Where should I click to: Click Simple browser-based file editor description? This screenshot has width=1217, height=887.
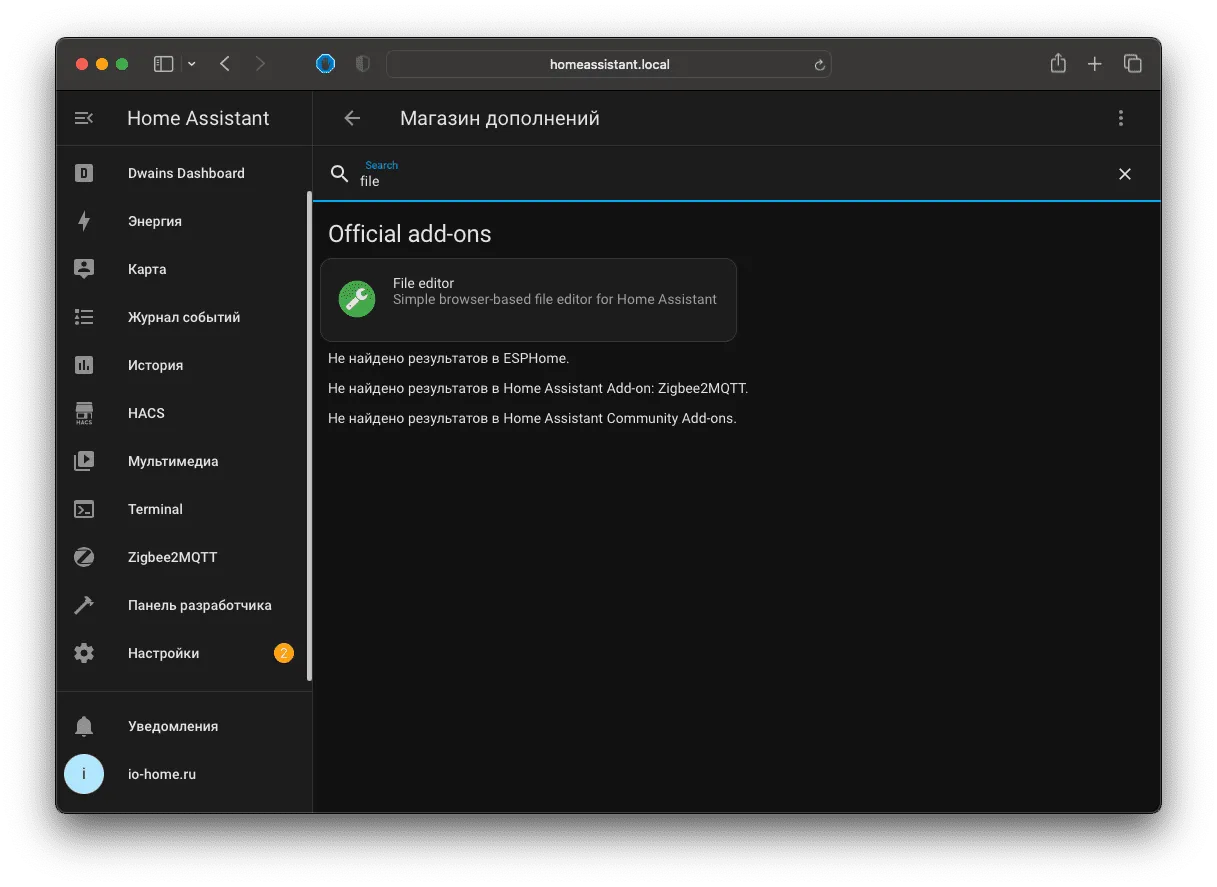click(x=555, y=299)
